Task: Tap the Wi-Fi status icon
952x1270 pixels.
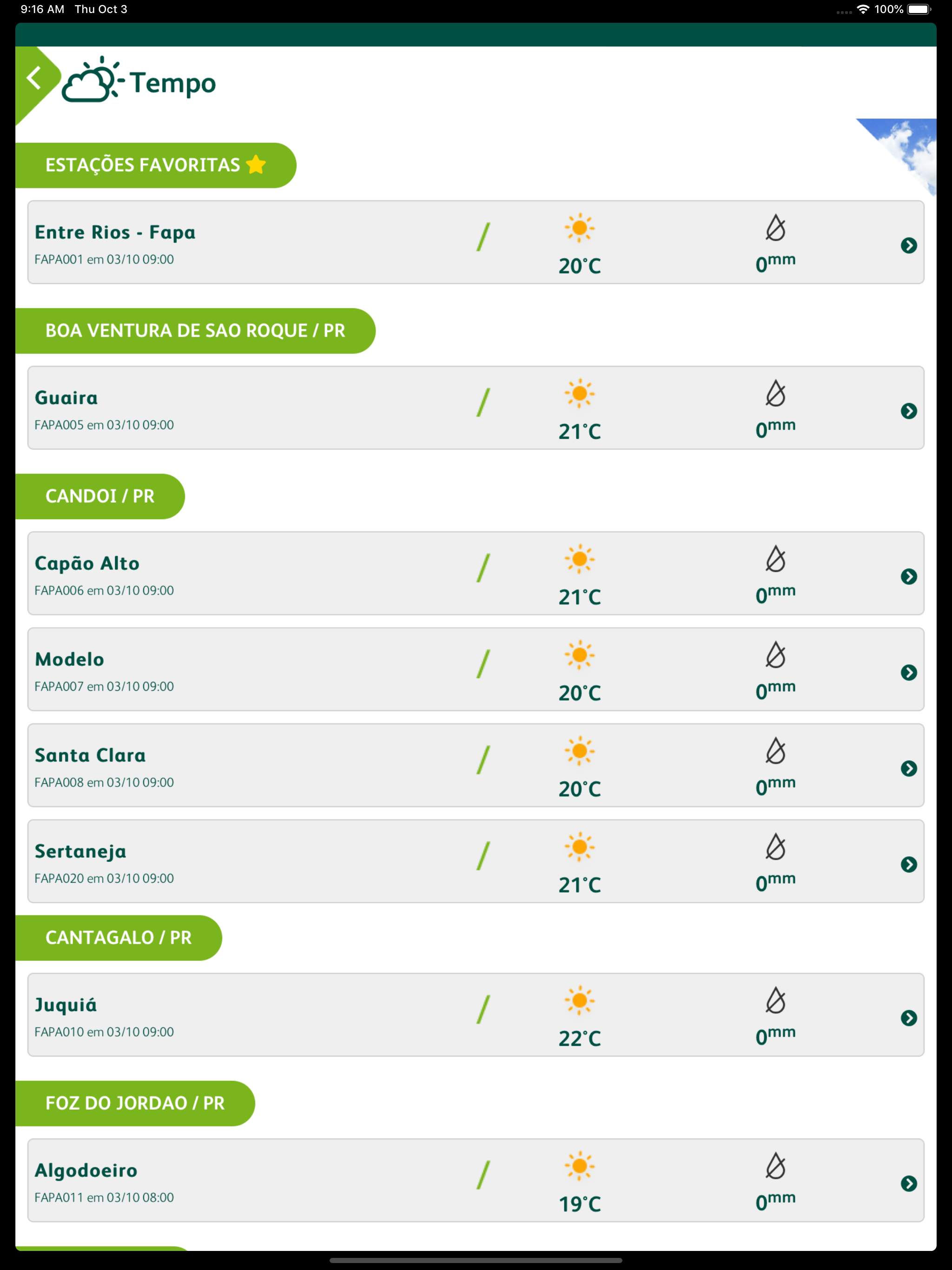Action: tap(862, 9)
